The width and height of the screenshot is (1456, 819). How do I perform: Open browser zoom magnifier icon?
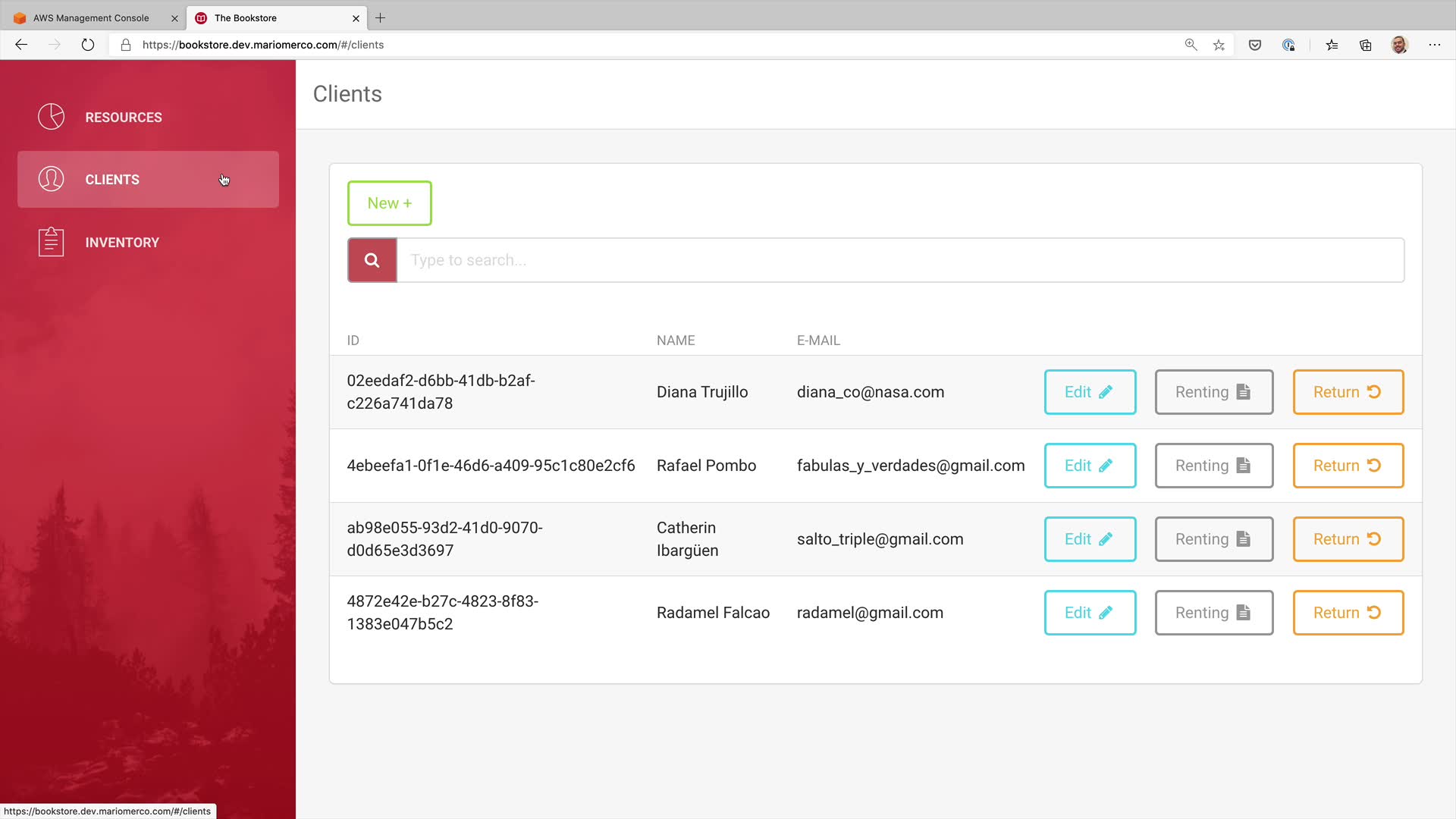(x=1191, y=45)
